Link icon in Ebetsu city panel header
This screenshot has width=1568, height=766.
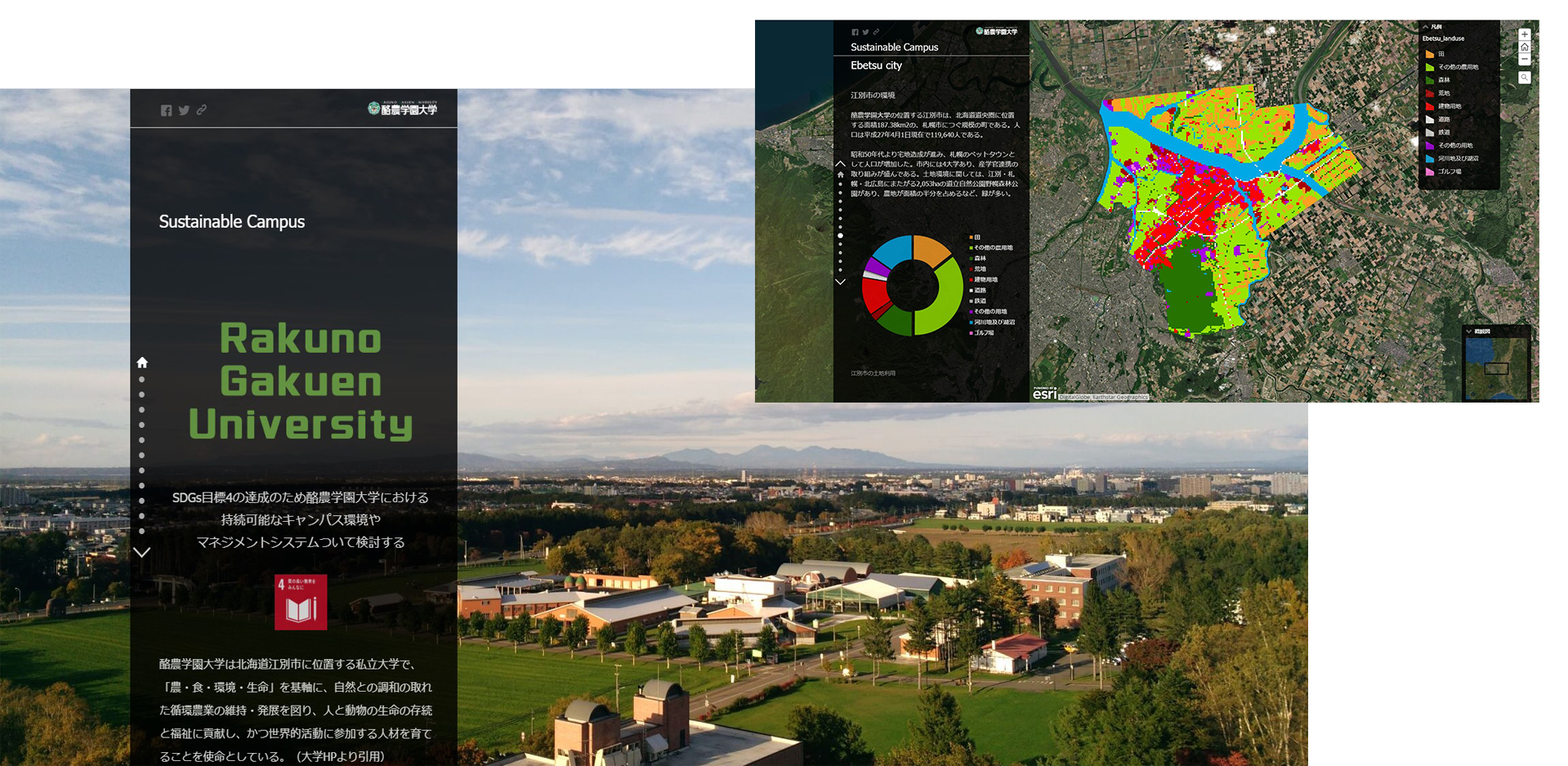coord(876,32)
